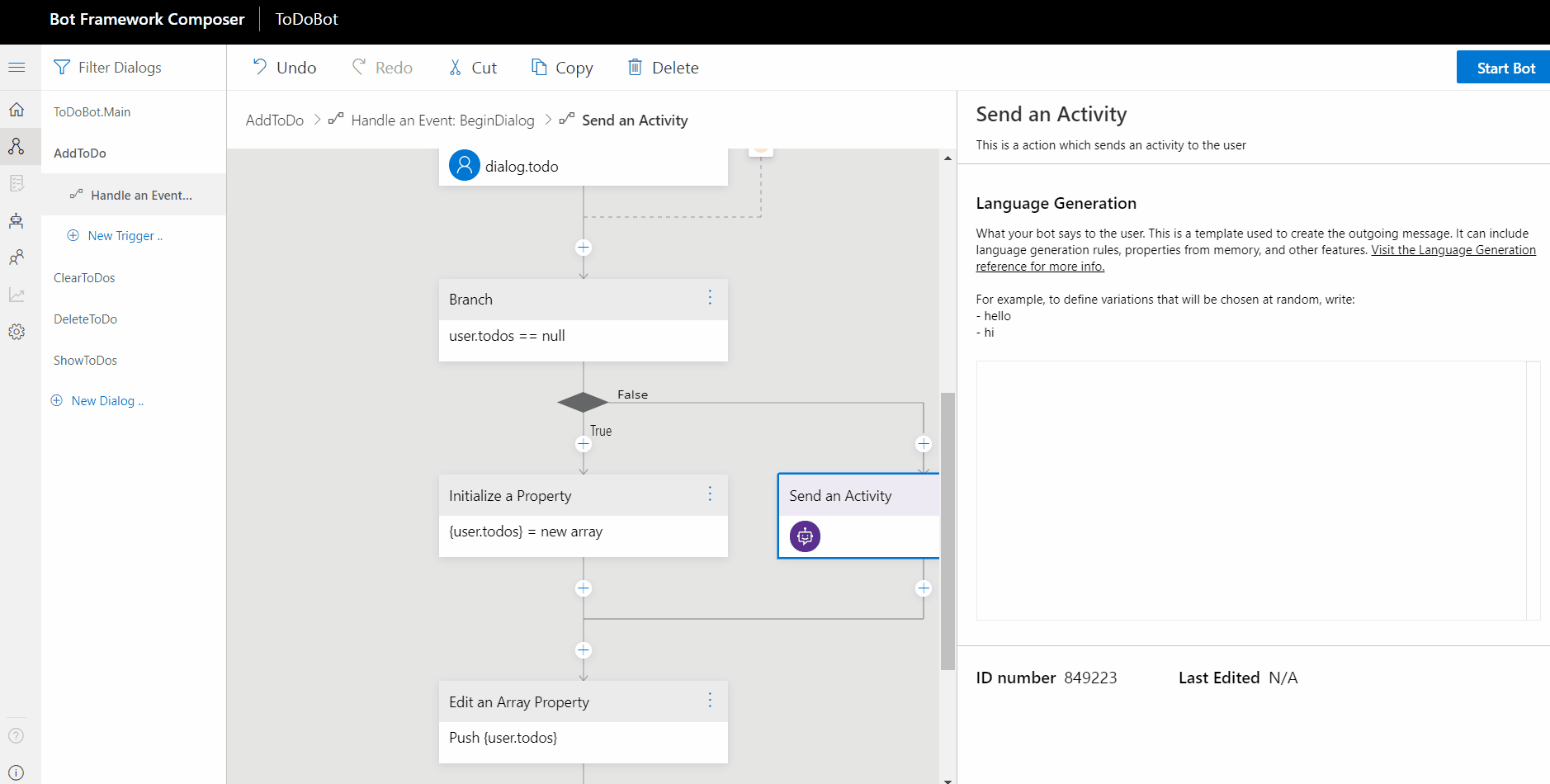Open Branch node options menu
Viewport: 1550px width, 784px height.
point(710,298)
